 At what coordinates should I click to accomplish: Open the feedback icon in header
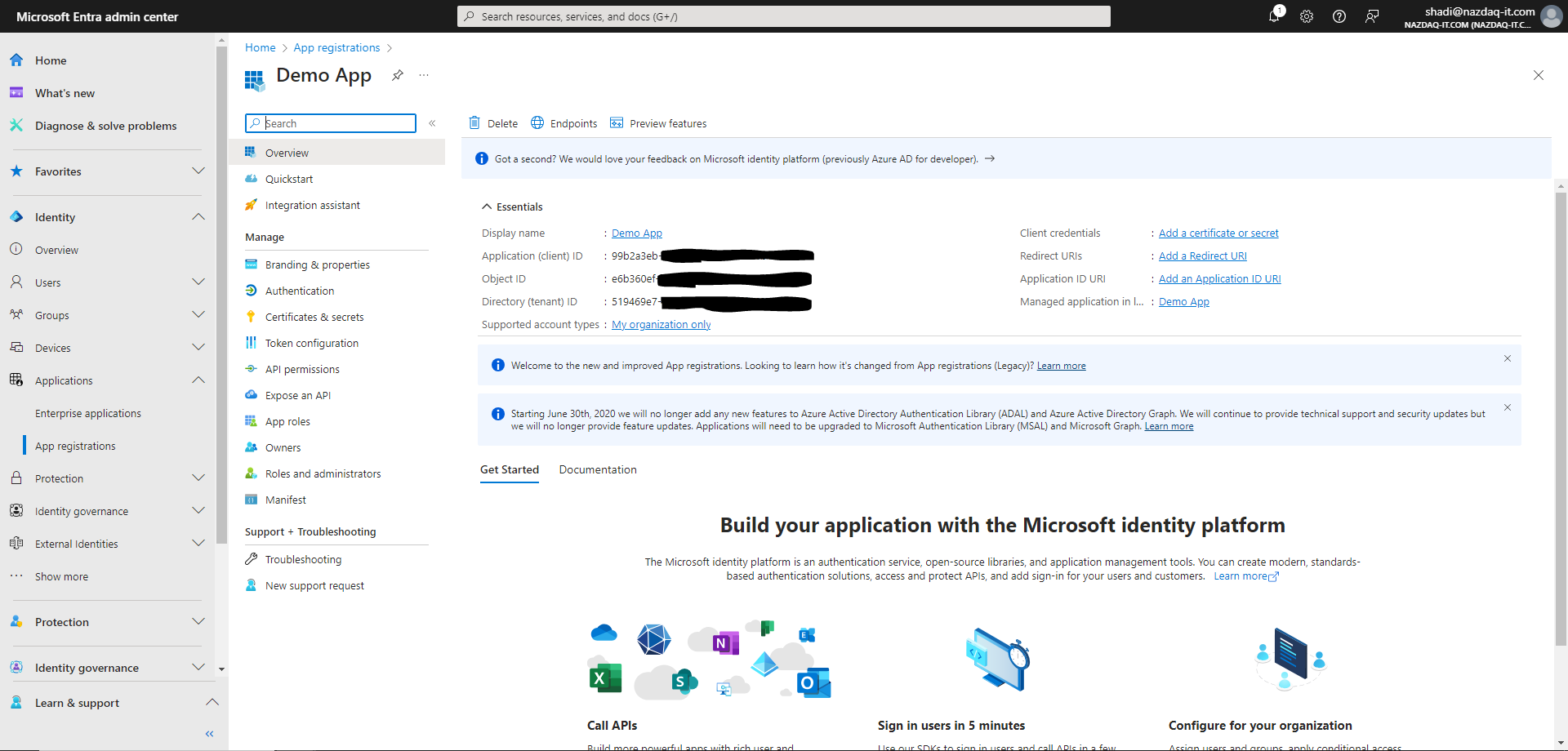(1372, 16)
